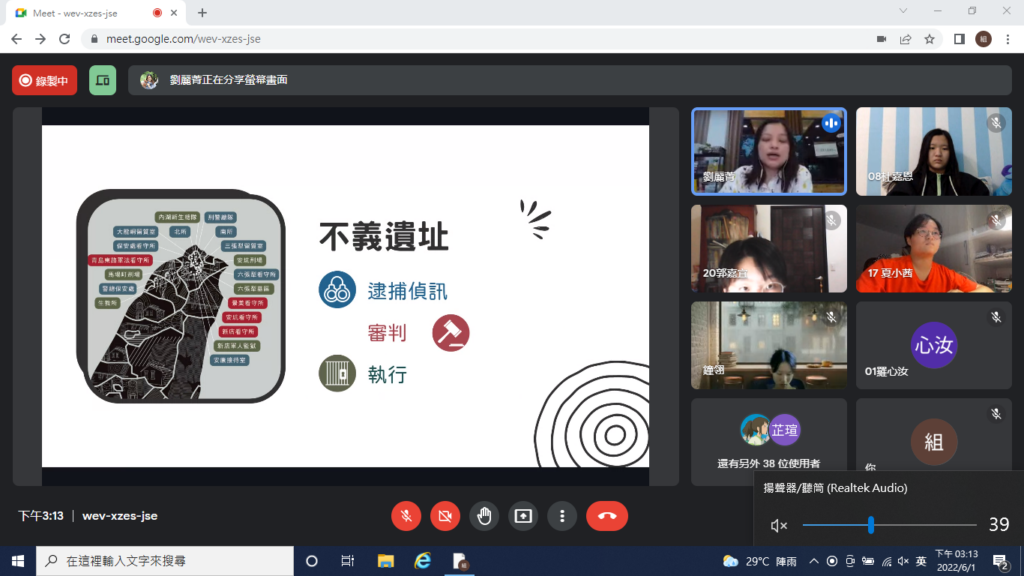
Task: Open Internet Explorer from taskbar
Action: point(423,561)
